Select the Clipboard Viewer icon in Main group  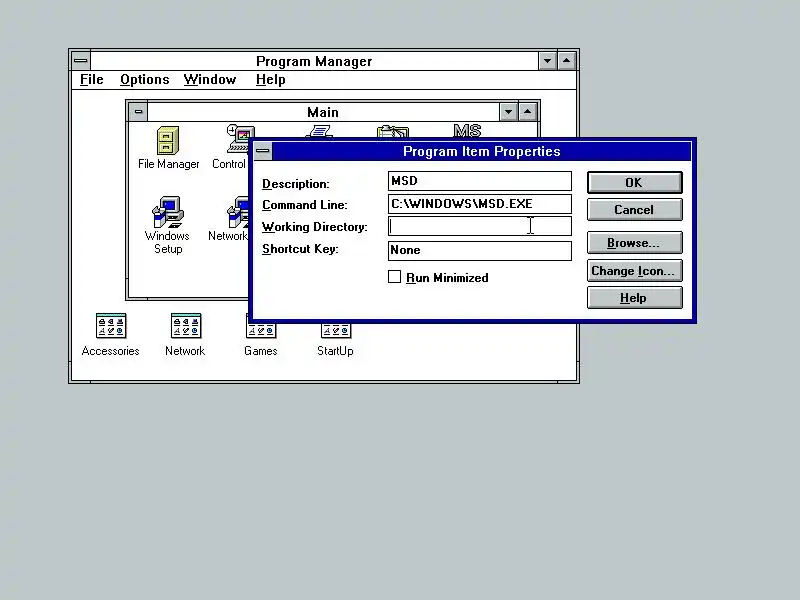[393, 132]
